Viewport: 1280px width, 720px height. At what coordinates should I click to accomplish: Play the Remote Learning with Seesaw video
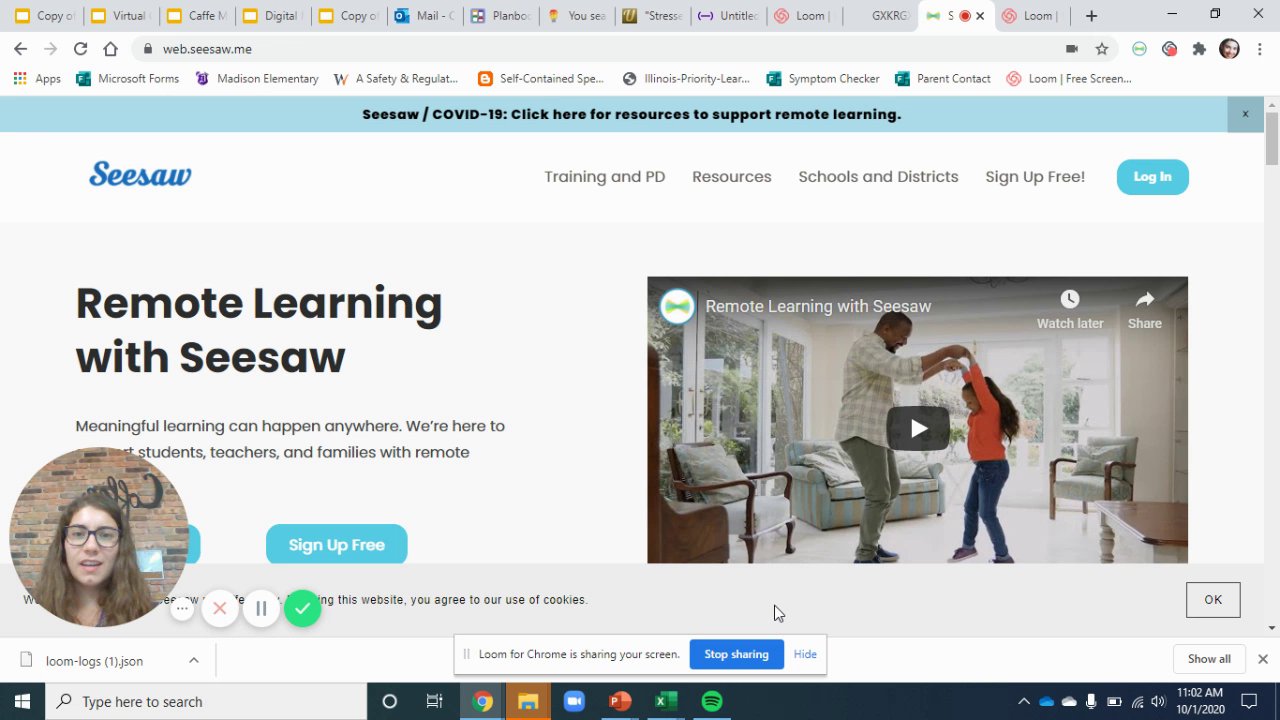pyautogui.click(x=918, y=429)
